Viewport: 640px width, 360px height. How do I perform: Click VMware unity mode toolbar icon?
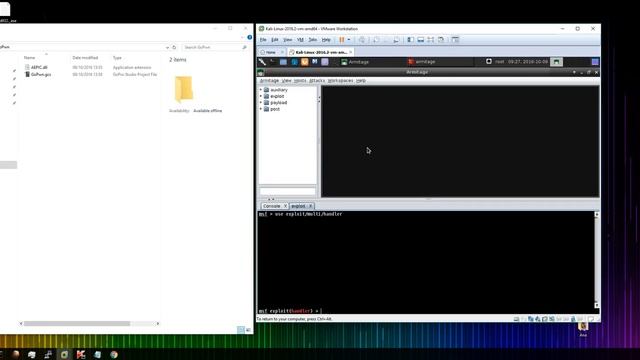click(x=441, y=40)
